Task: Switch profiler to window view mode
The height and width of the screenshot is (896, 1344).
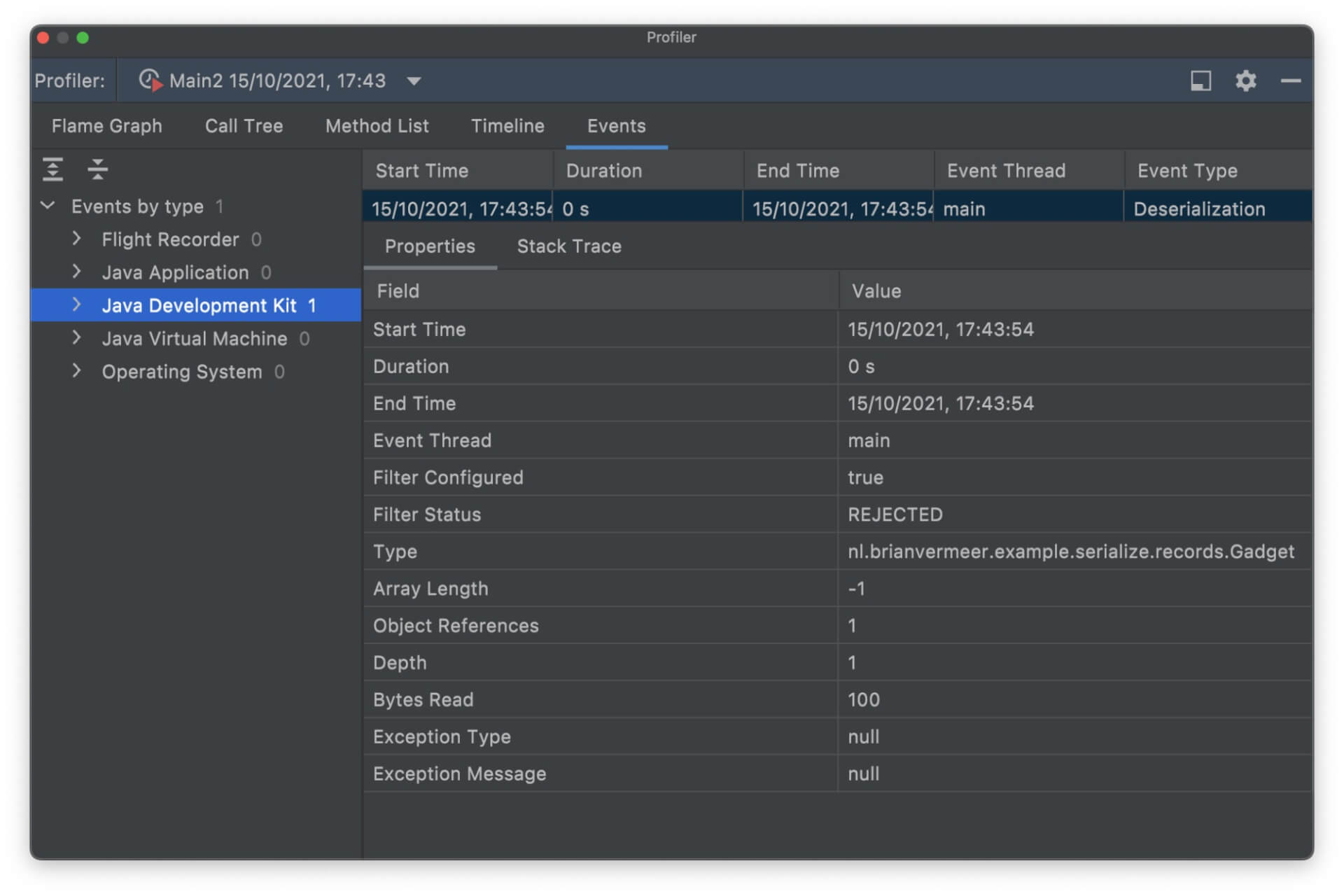Action: click(1200, 80)
